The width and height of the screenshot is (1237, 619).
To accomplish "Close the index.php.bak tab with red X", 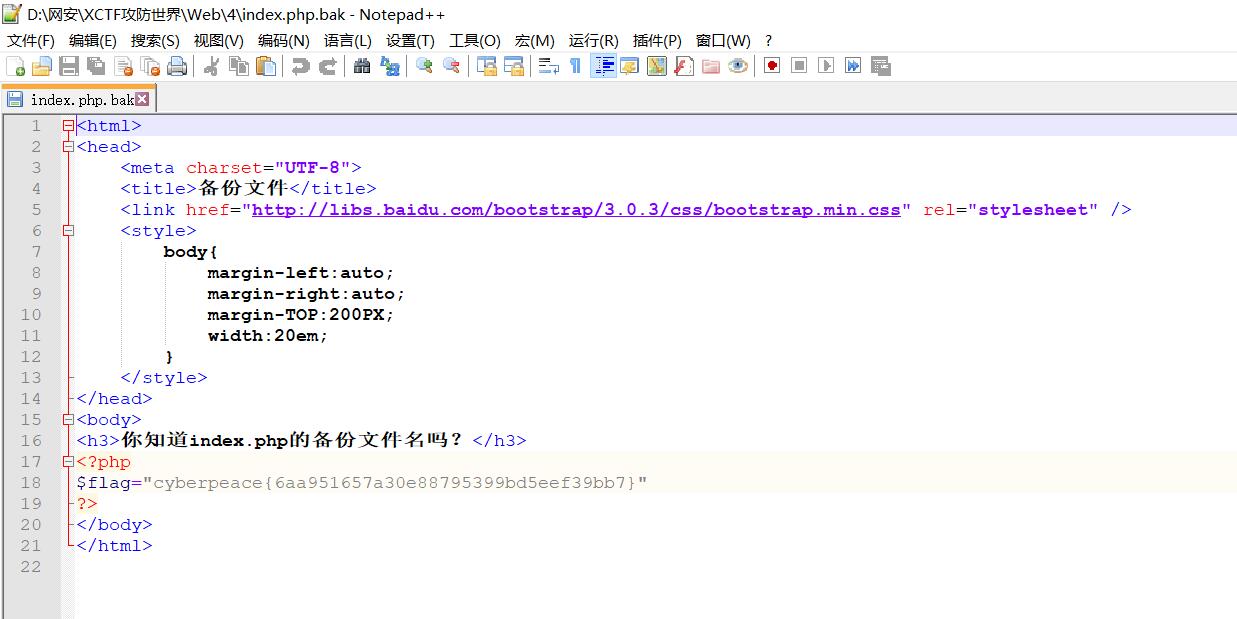I will pyautogui.click(x=142, y=99).
